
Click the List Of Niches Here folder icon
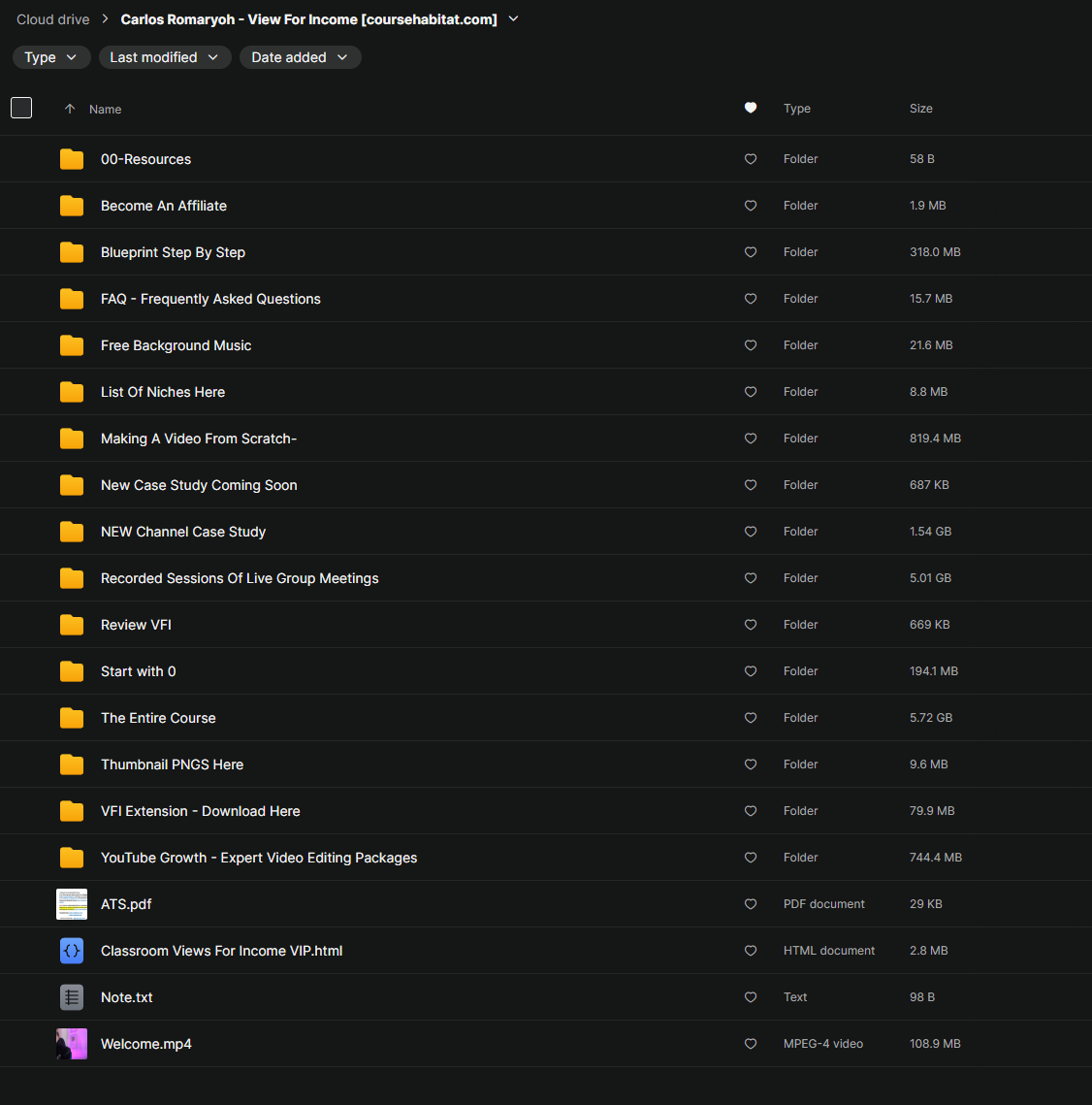tap(72, 392)
